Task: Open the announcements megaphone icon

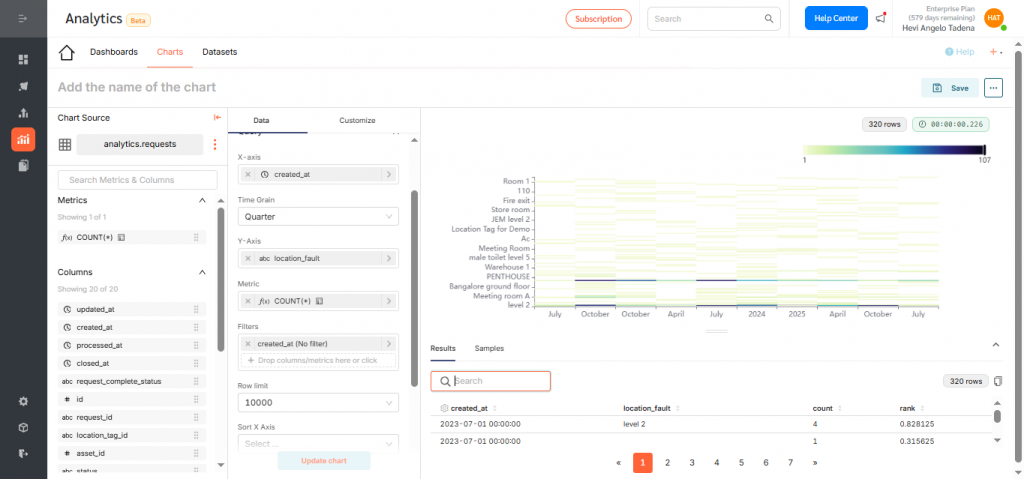Action: click(881, 18)
